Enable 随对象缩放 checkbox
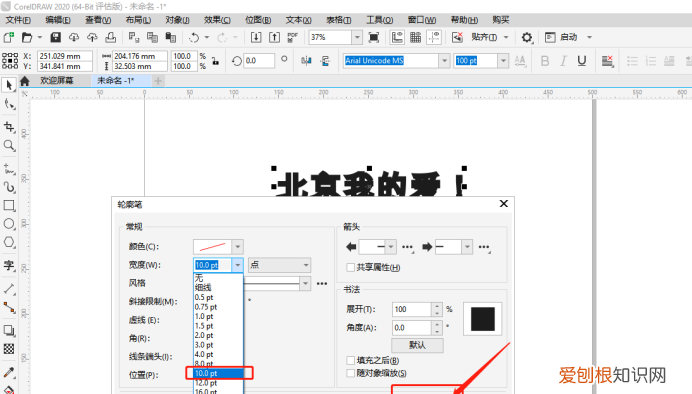 [x=350, y=373]
